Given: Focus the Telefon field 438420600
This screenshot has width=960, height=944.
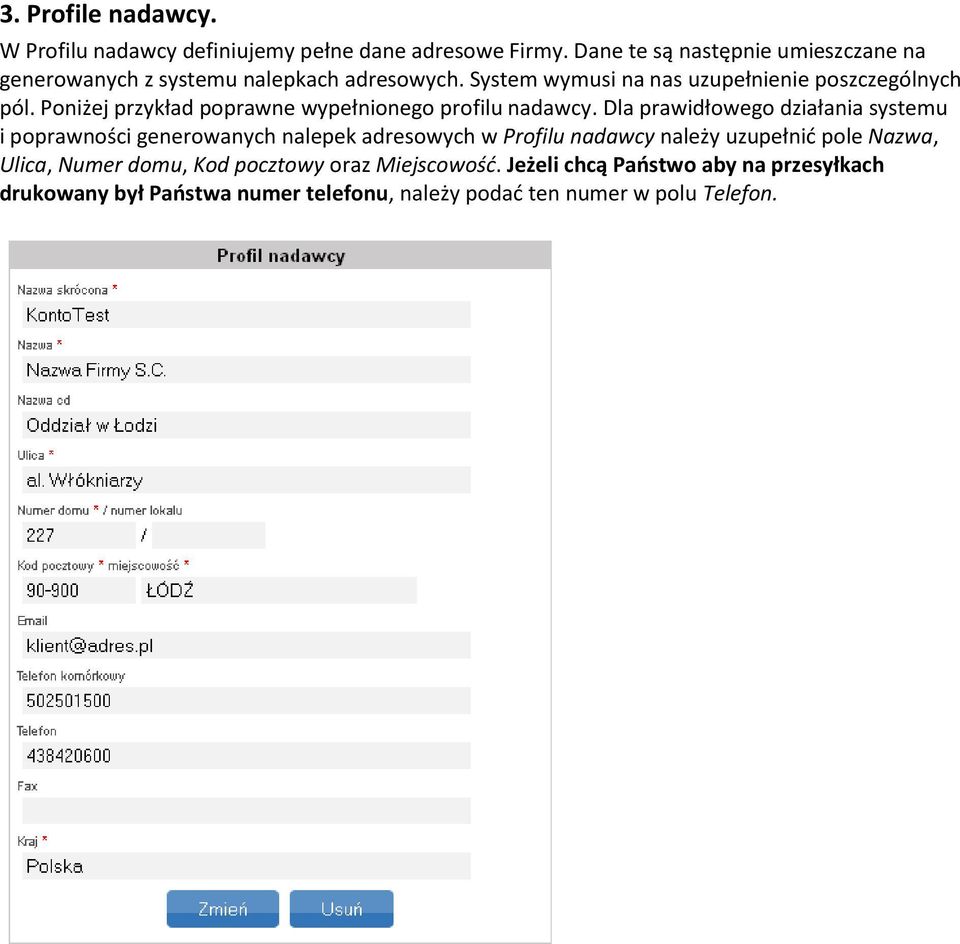Looking at the screenshot, I should [x=246, y=755].
